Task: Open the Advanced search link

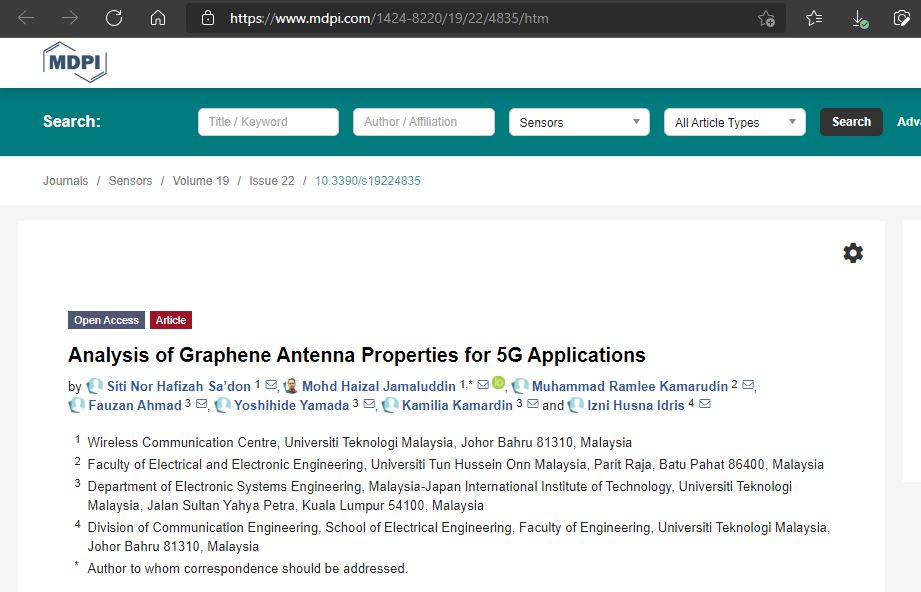Action: click(x=909, y=122)
